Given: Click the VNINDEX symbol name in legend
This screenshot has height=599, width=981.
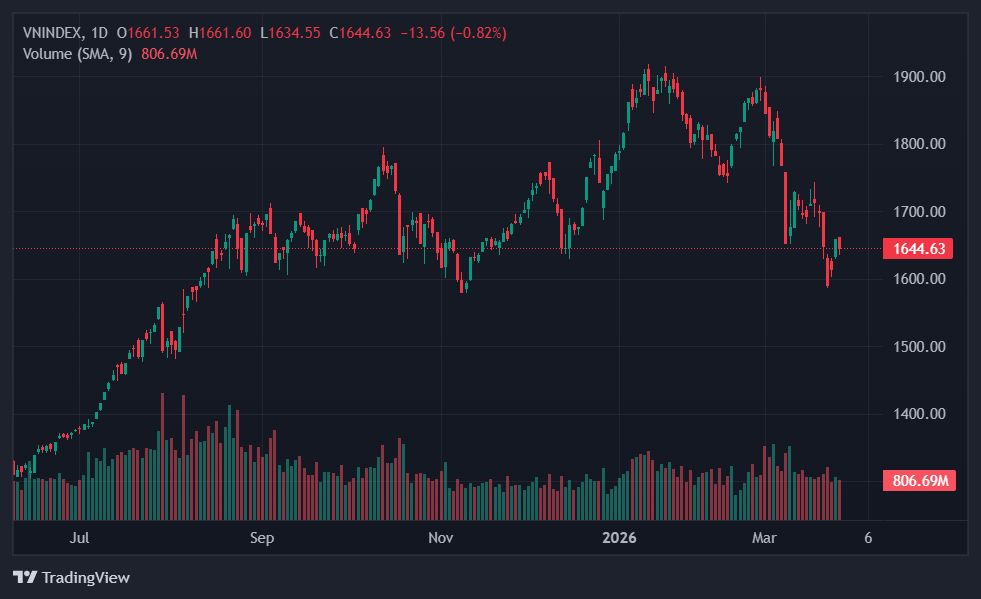Looking at the screenshot, I should click(54, 33).
